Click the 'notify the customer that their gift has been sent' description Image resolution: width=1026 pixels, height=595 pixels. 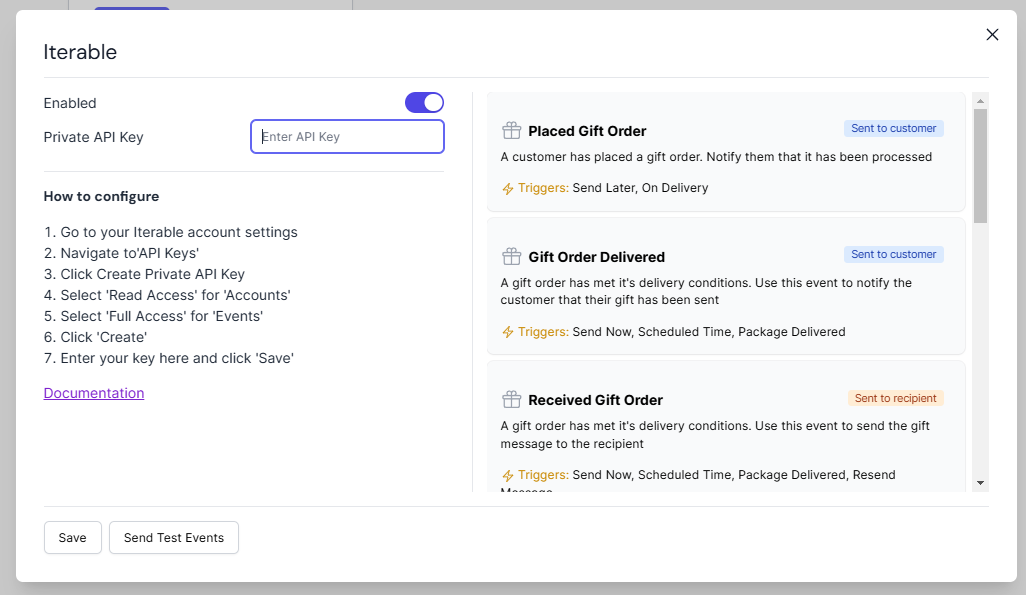click(706, 291)
